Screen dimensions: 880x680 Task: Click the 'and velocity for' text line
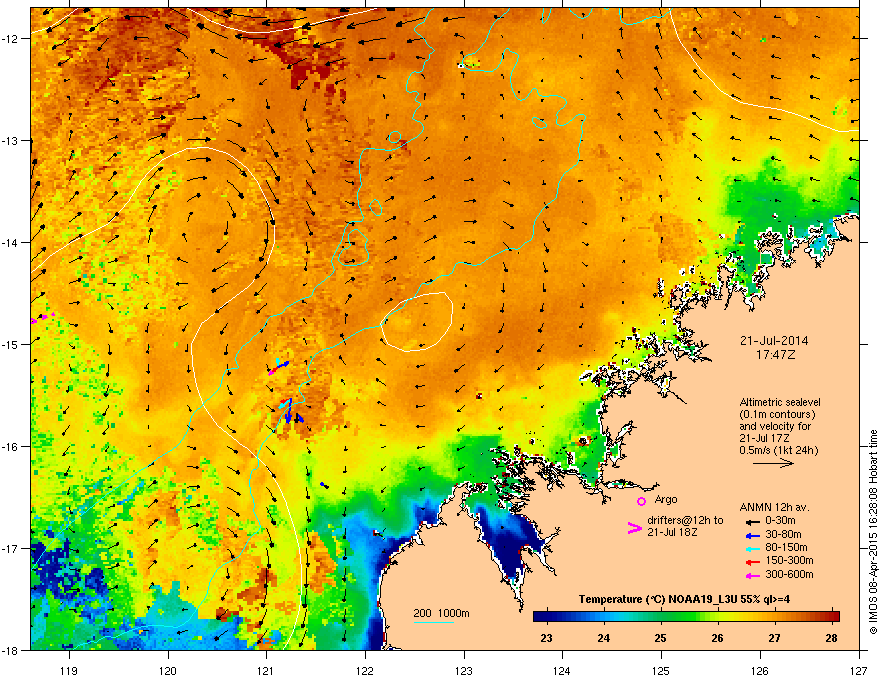pos(775,426)
